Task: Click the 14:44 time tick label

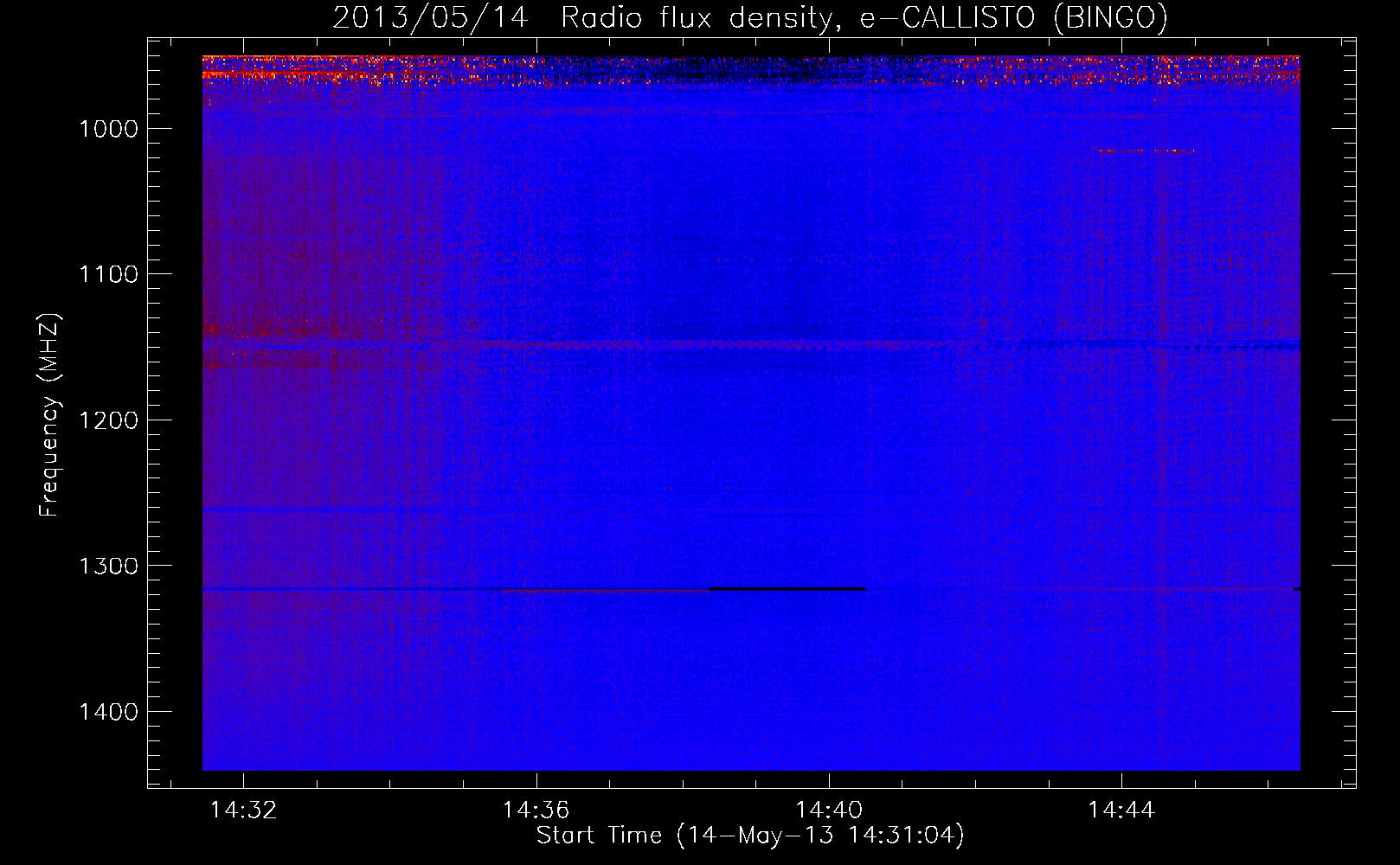Action: [x=1121, y=810]
